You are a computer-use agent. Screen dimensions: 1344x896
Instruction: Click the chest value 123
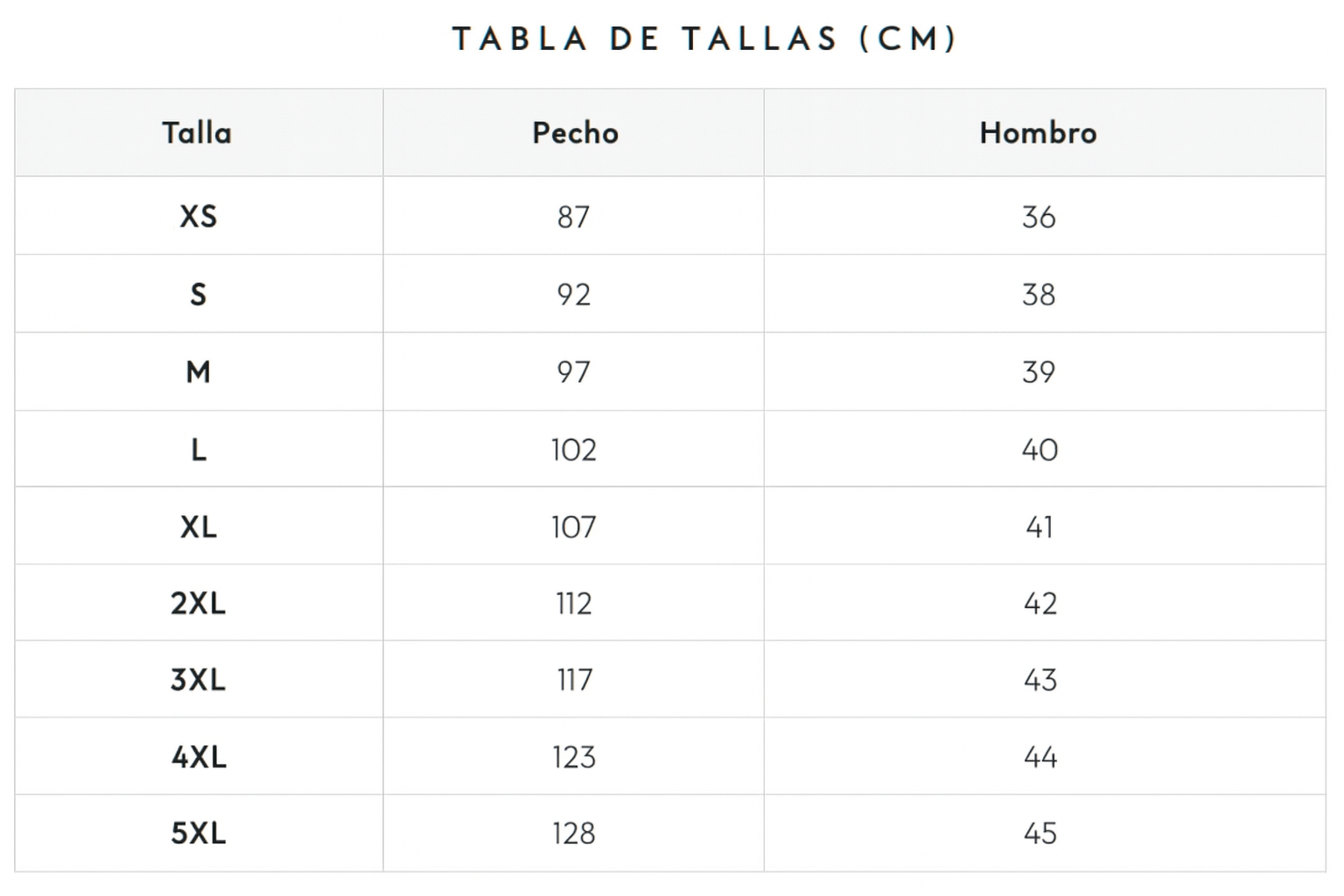(573, 756)
